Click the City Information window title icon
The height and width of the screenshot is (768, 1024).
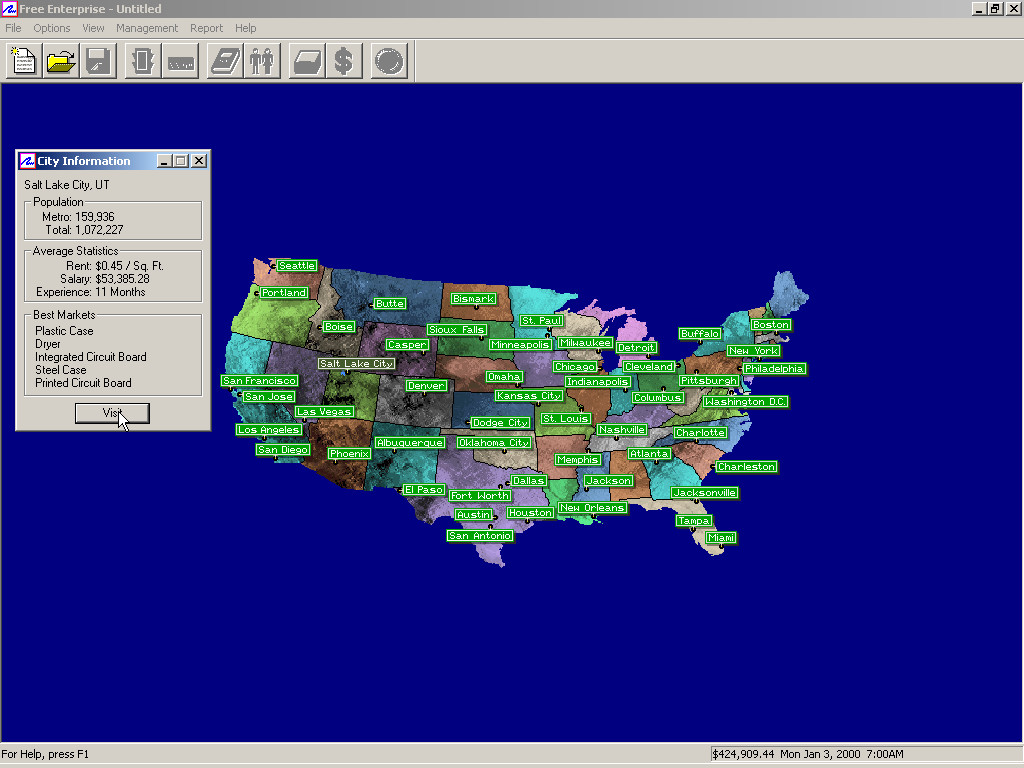[27, 161]
